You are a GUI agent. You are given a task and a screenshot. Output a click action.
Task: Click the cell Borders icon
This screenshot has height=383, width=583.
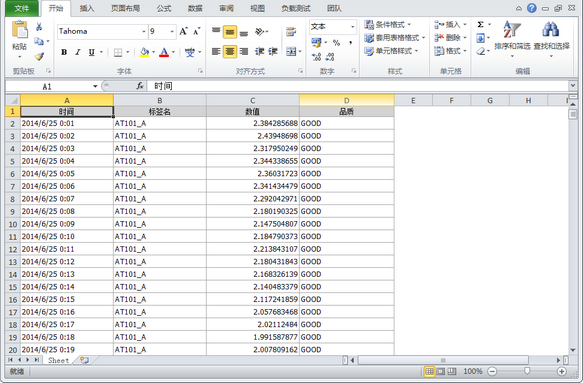click(x=118, y=52)
